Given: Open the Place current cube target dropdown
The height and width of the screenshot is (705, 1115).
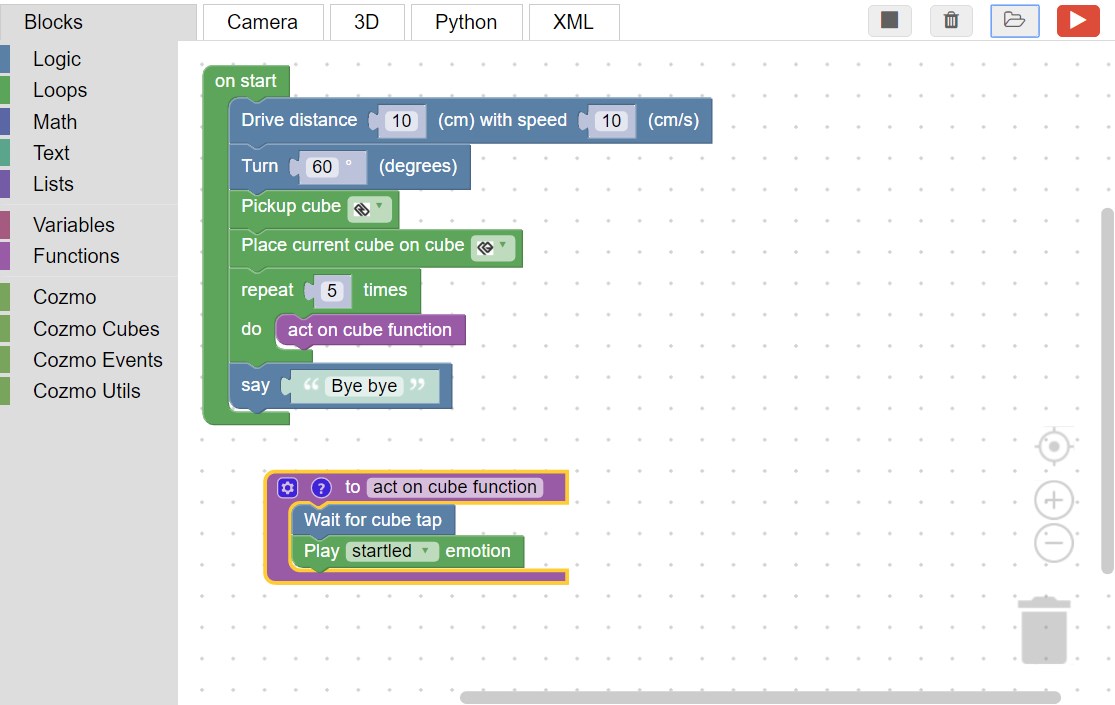Looking at the screenshot, I should [x=493, y=247].
